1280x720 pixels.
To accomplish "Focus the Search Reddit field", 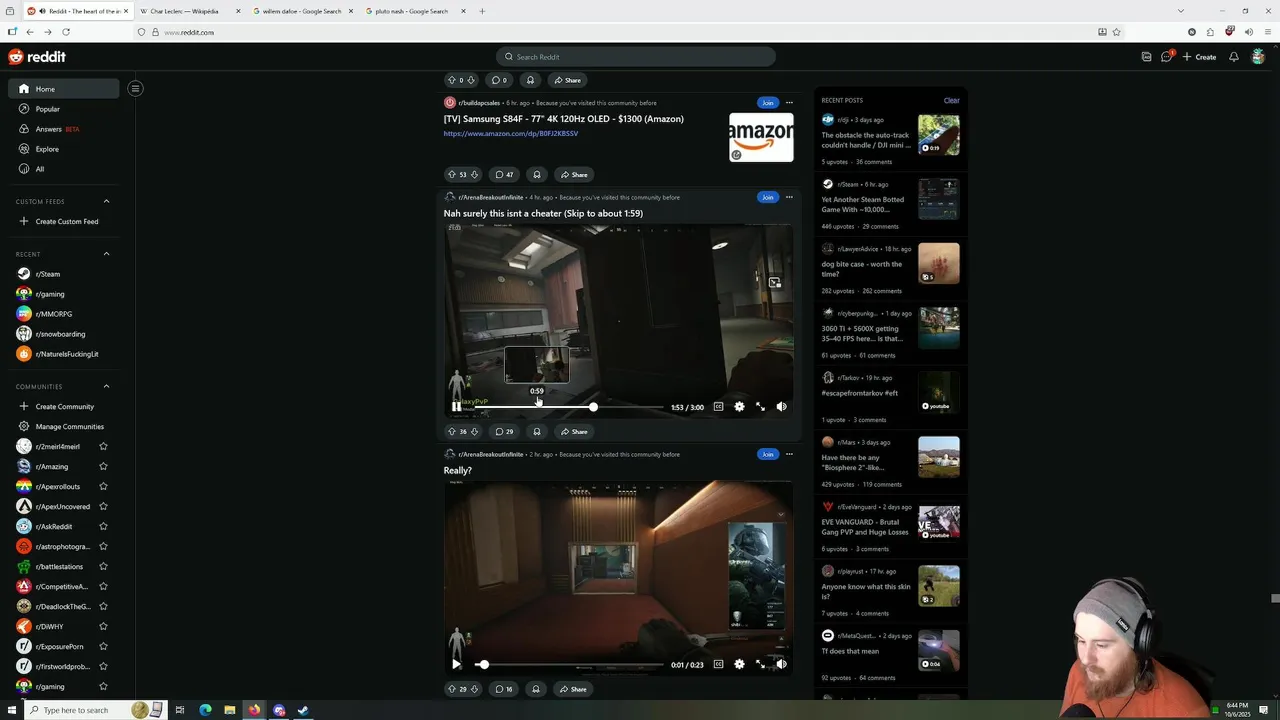I will click(x=636, y=57).
